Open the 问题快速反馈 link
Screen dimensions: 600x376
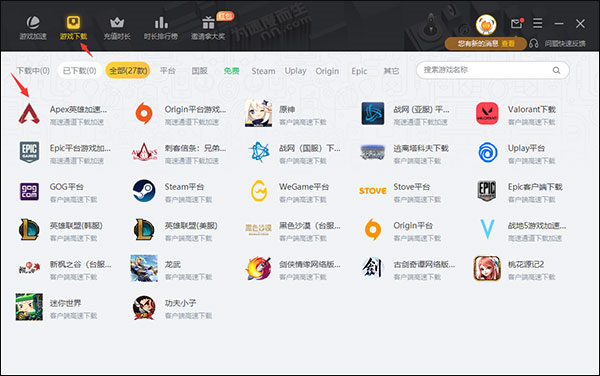pos(565,44)
